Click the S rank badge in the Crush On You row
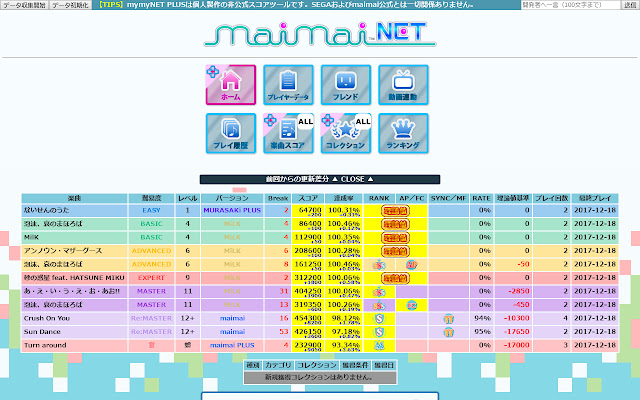Image resolution: width=640 pixels, height=400 pixels. click(379, 318)
